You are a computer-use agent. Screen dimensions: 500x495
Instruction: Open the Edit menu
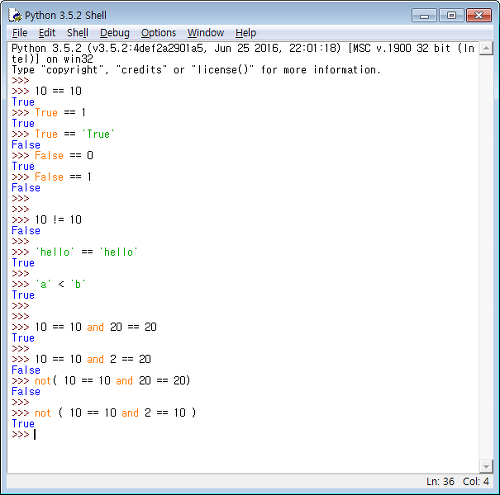[x=47, y=33]
